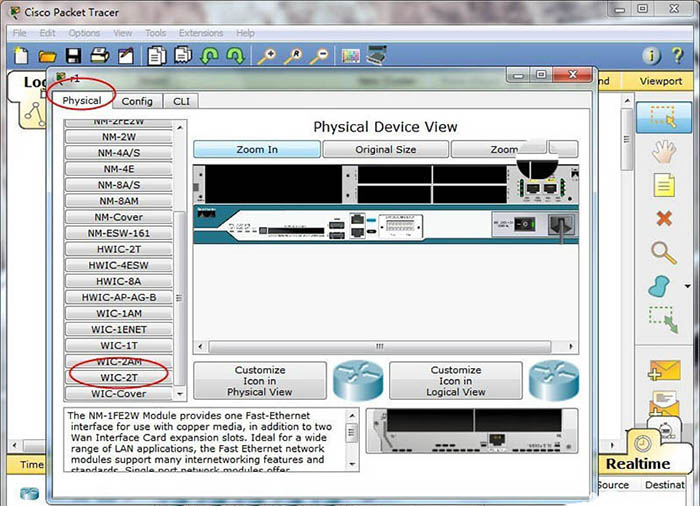The width and height of the screenshot is (700, 506).
Task: Open a file with the folder icon
Action: tap(47, 56)
